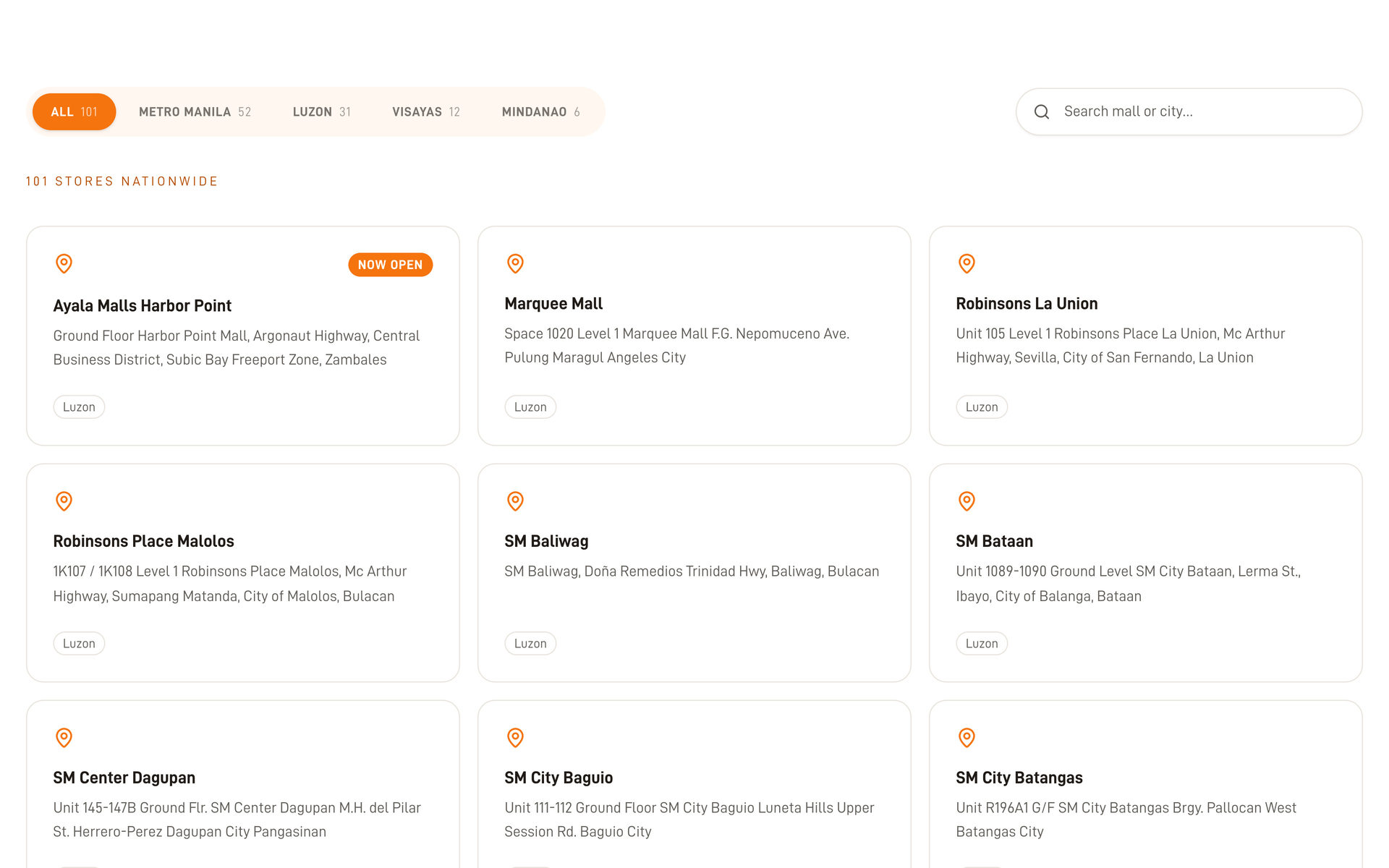Show Mindanao 6 stores

(x=541, y=111)
